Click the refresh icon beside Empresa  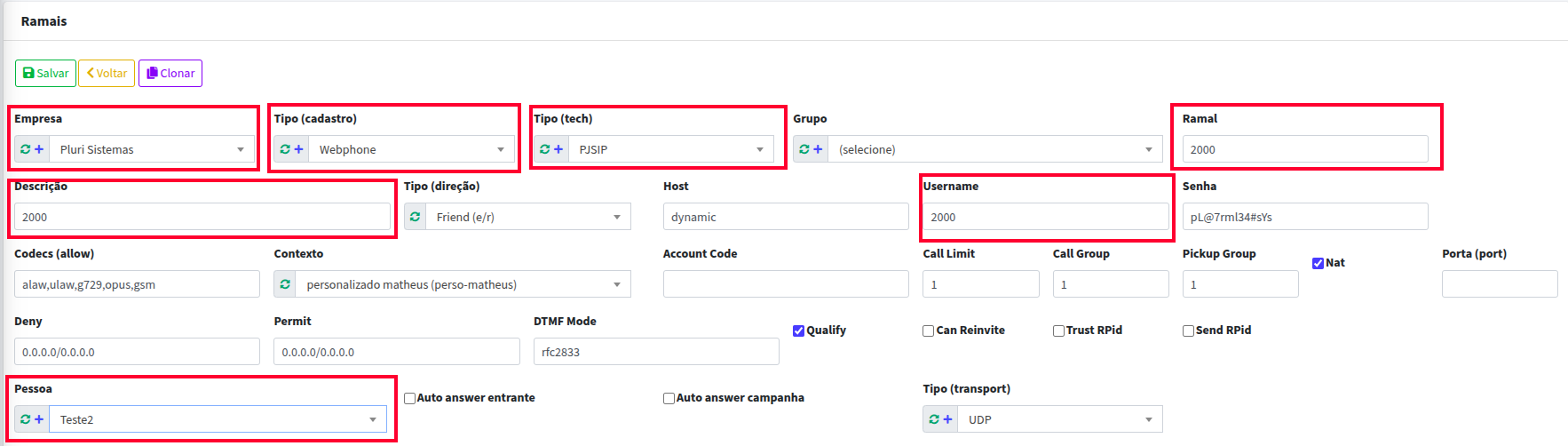[26, 149]
